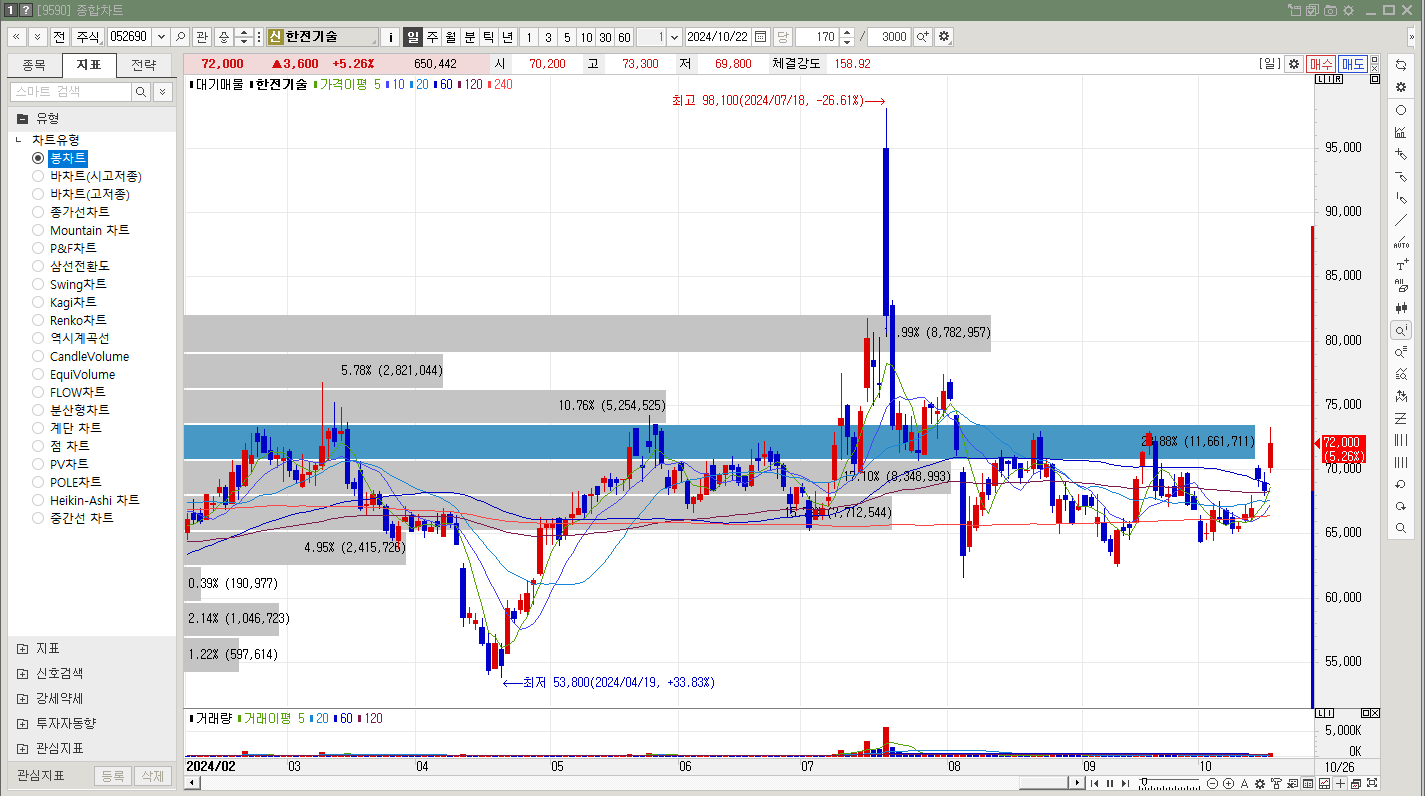Viewport: 1425px width, 796px height.
Task: Select the circle drawing tool
Action: click(1401, 110)
